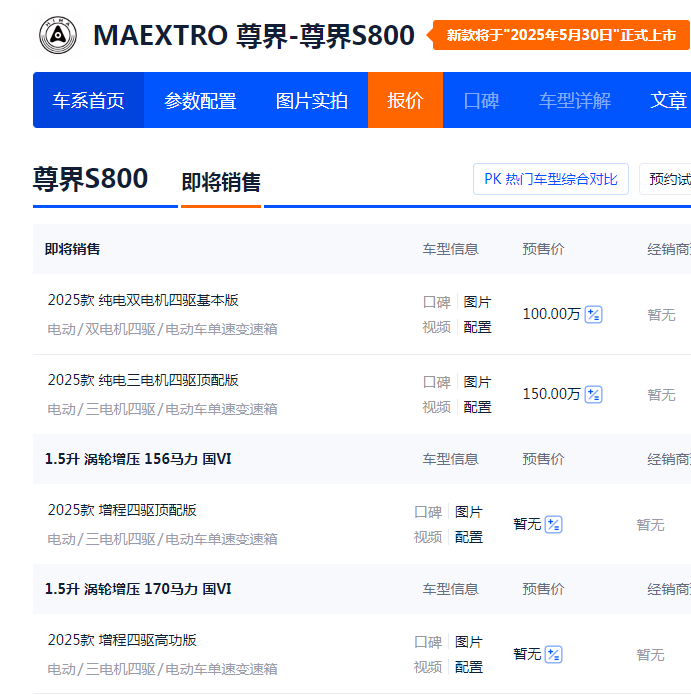This screenshot has height=695, width=691.
Task: Open price calculator for 150.00万 model
Action: tap(594, 394)
